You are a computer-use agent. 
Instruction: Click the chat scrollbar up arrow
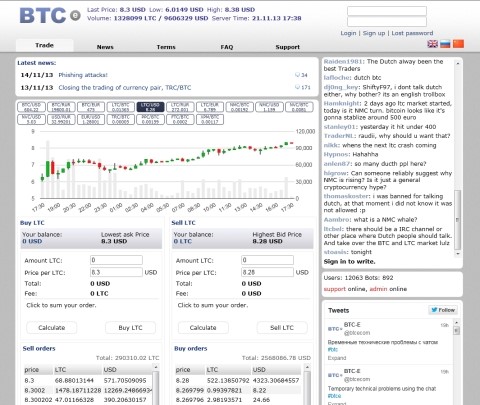pyautogui.click(x=458, y=63)
